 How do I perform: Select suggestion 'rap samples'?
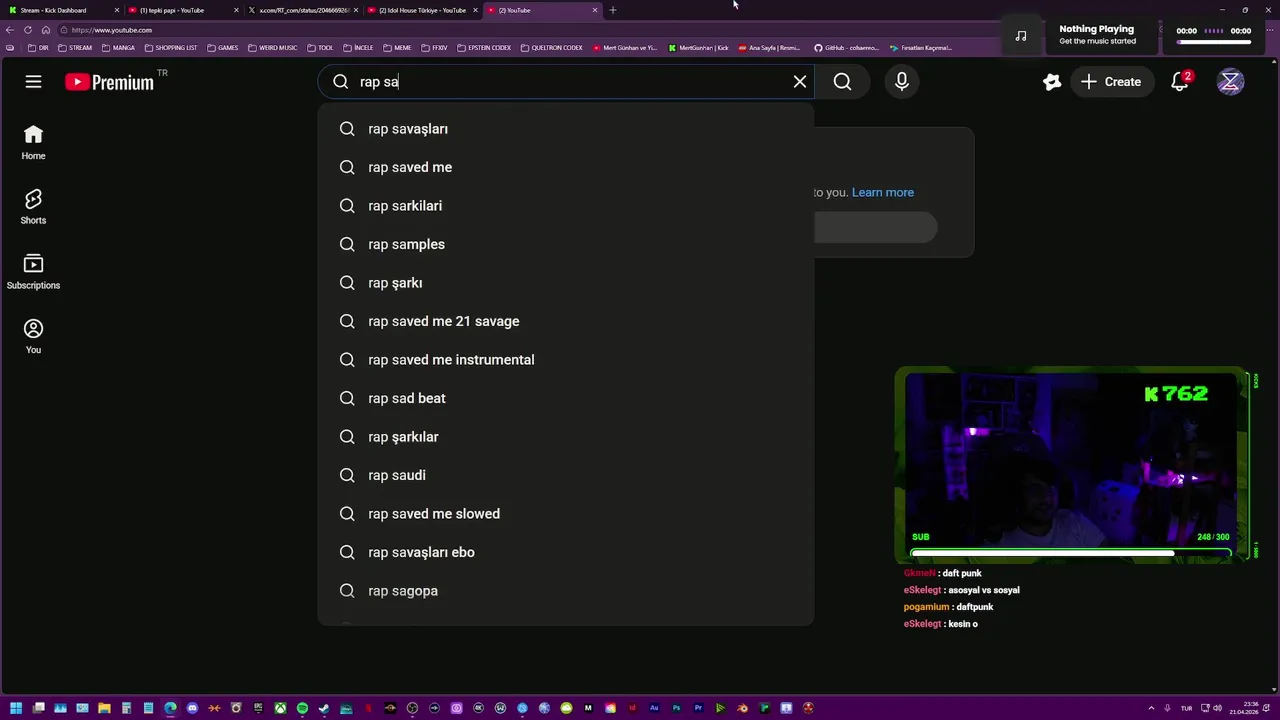pos(566,244)
